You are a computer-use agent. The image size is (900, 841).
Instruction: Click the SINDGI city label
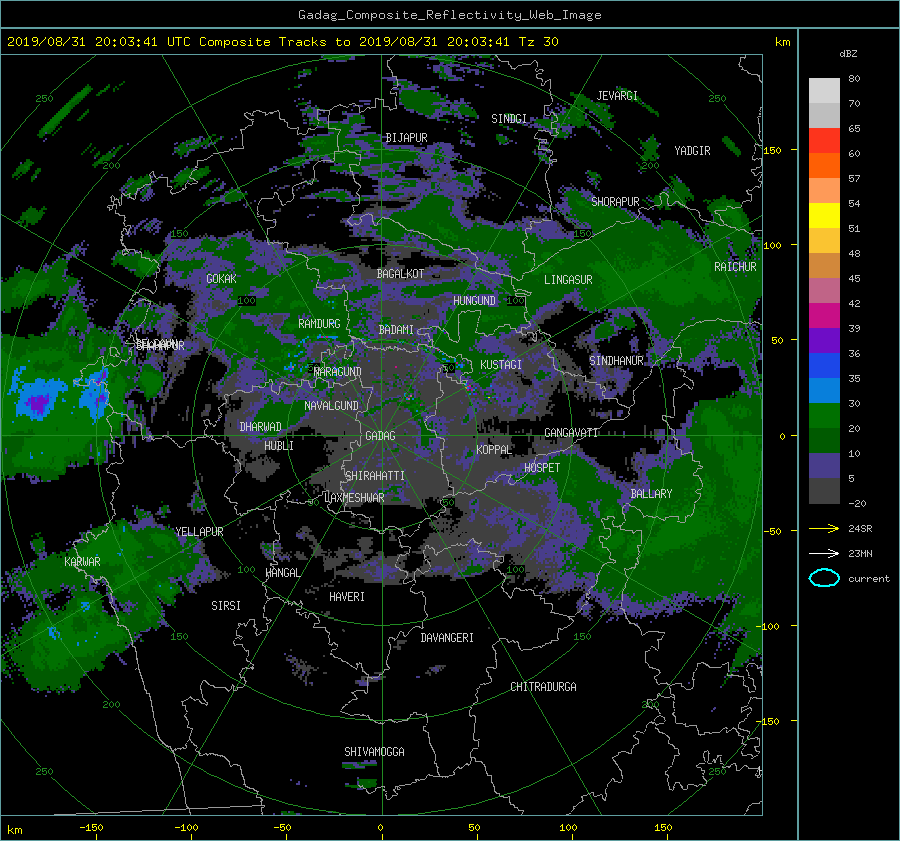point(509,119)
